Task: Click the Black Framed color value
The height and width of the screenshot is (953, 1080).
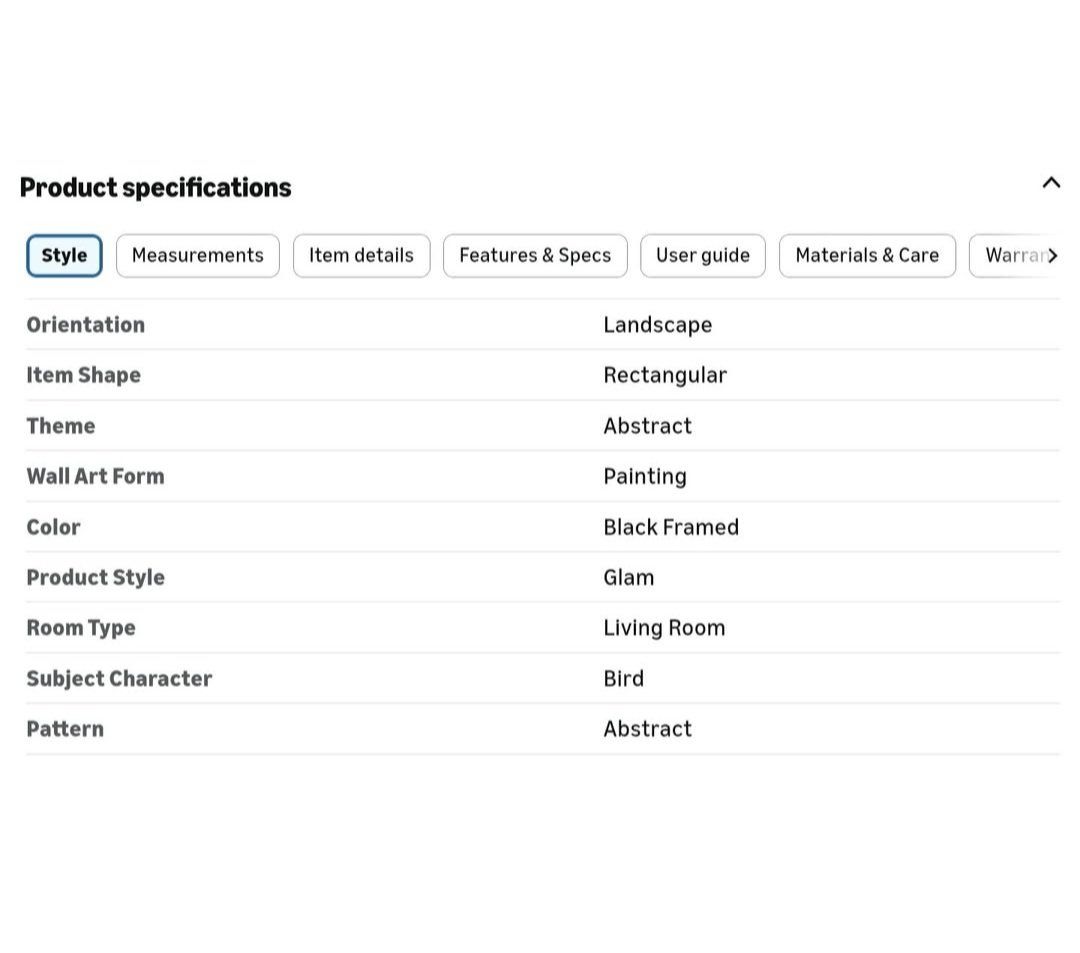Action: pyautogui.click(x=671, y=527)
